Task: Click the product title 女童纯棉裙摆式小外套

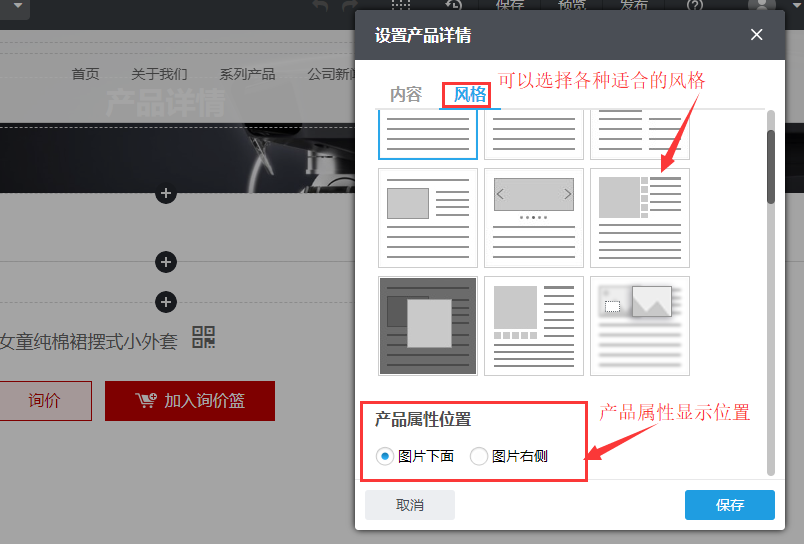Action: (89, 341)
